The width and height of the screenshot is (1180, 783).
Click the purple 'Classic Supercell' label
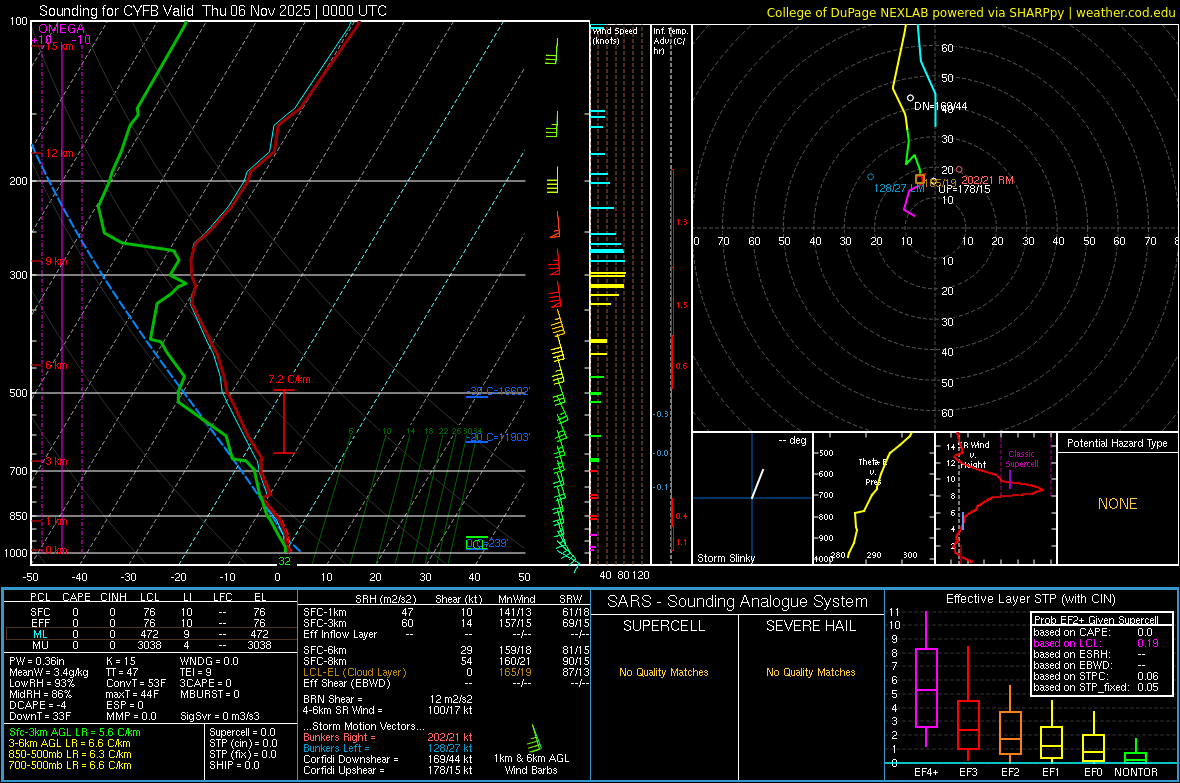click(1022, 459)
